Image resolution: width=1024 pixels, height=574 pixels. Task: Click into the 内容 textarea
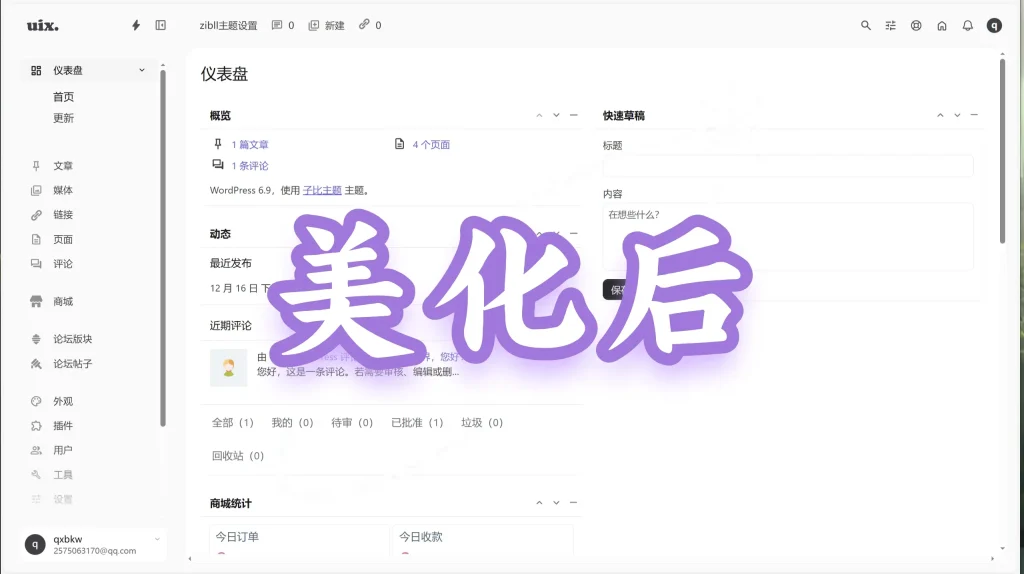pyautogui.click(x=788, y=236)
